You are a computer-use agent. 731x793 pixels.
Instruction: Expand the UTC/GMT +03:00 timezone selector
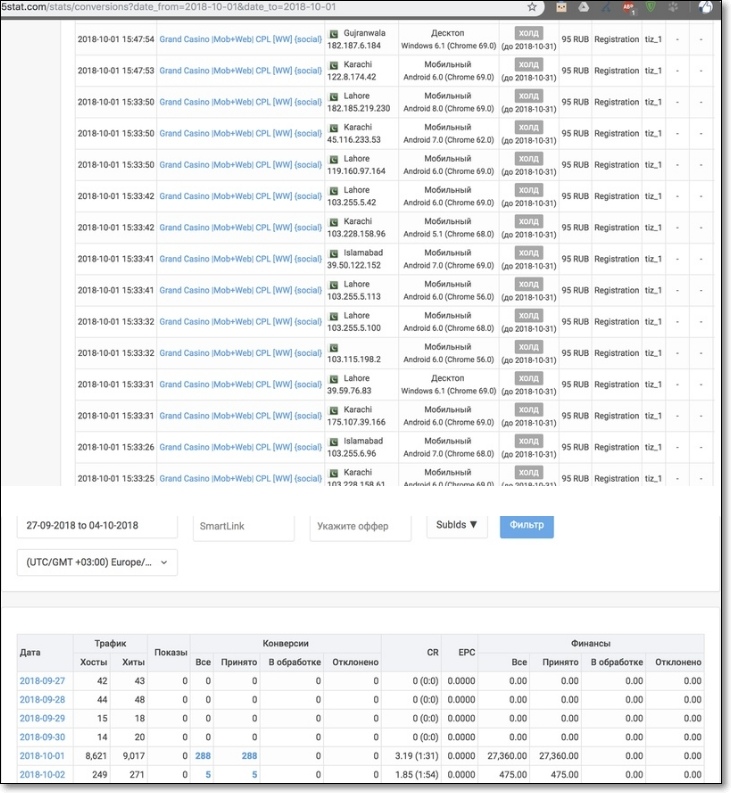97,562
